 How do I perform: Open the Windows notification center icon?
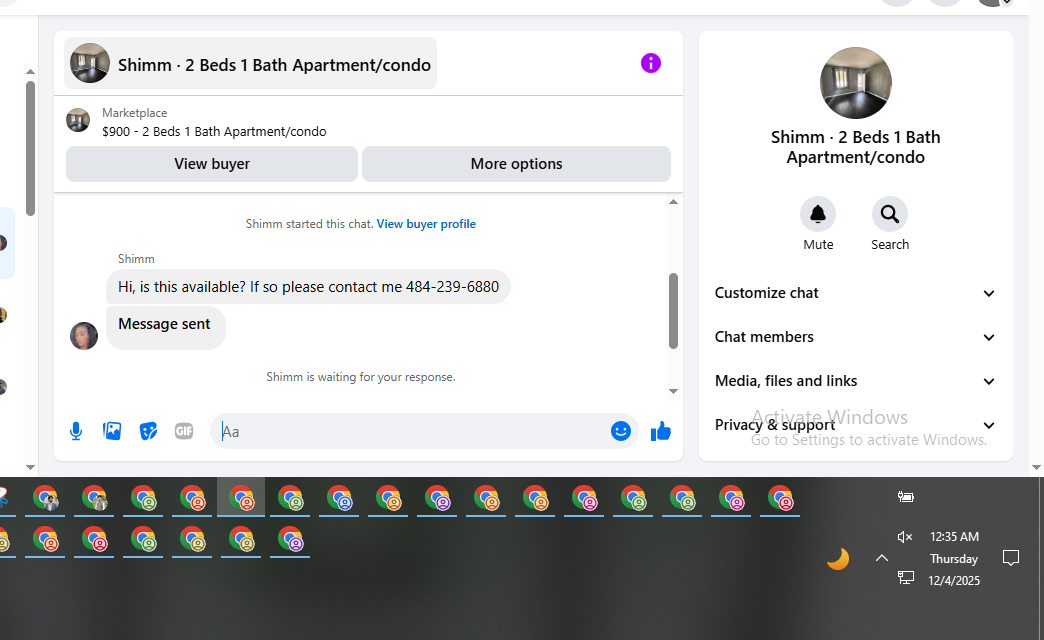point(1011,558)
